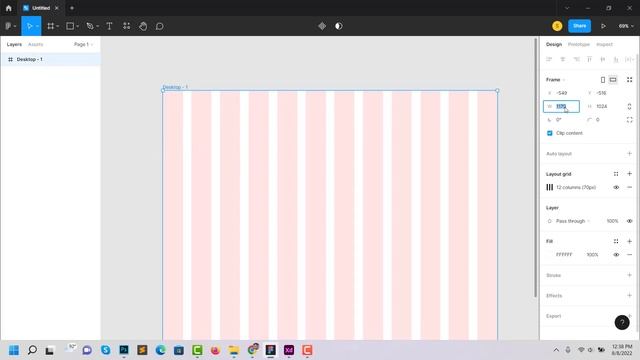Toggle Clip content checkbox
This screenshot has width=640, height=360.
[x=549, y=133]
